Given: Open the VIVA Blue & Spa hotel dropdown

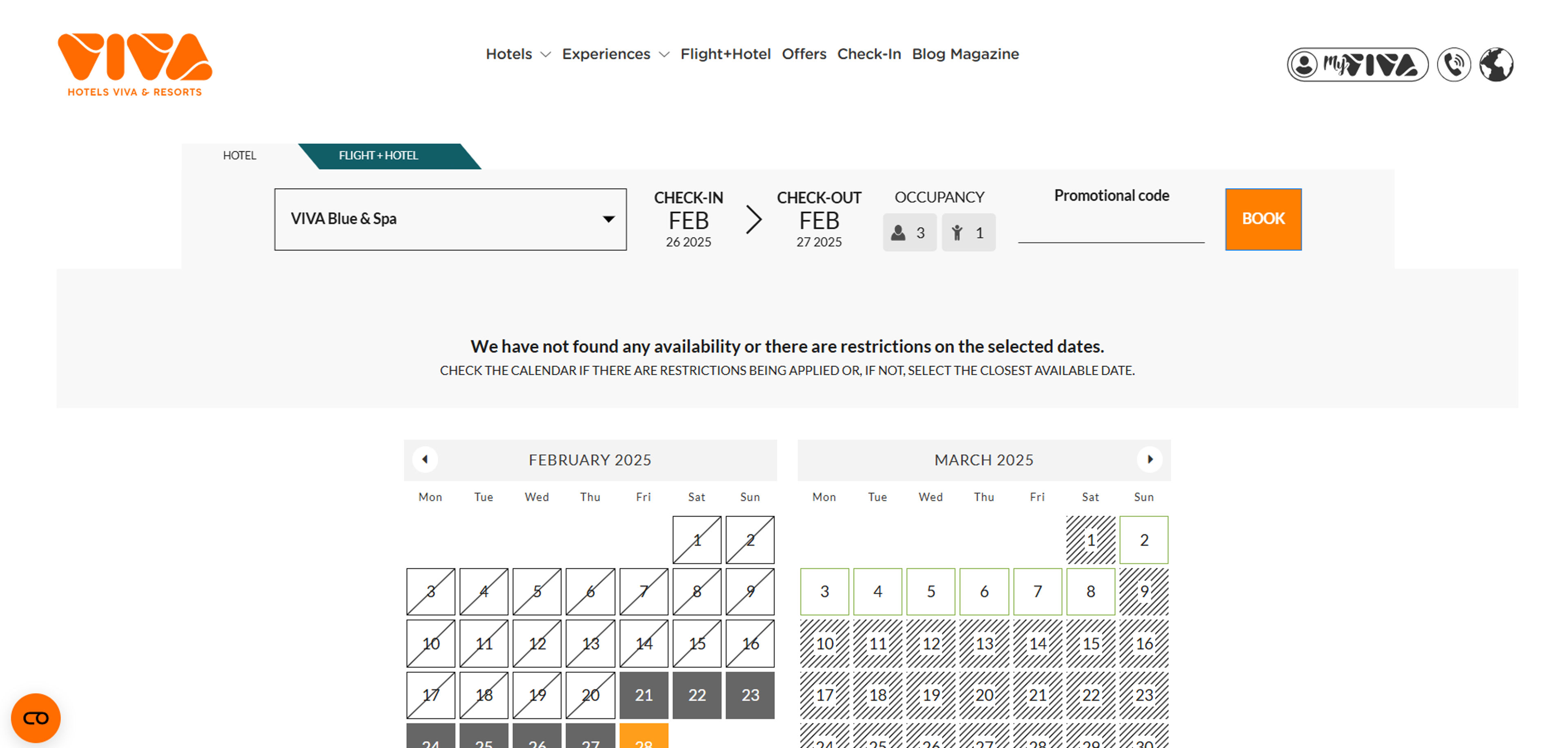Looking at the screenshot, I should pos(450,220).
